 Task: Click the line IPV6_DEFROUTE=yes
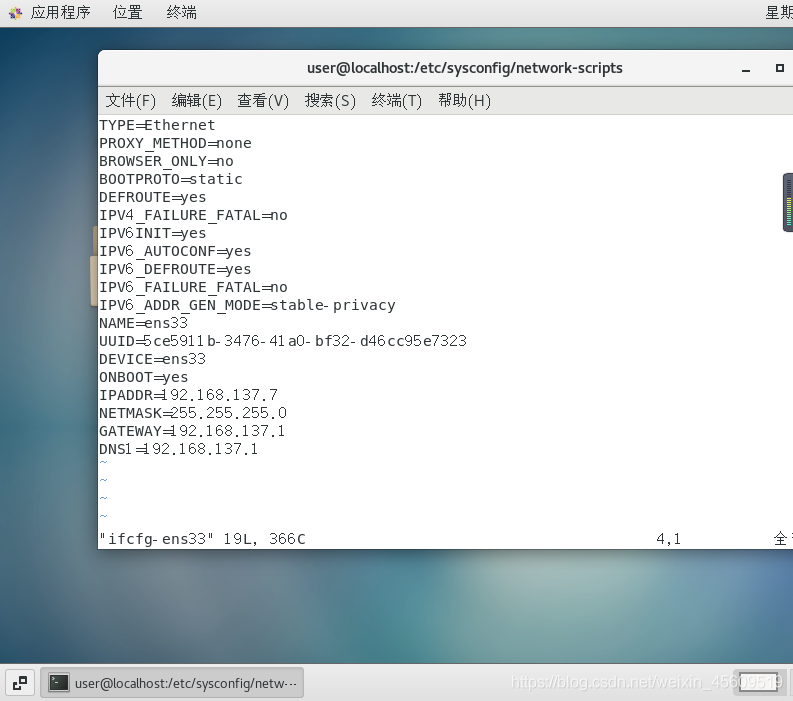[x=175, y=269]
